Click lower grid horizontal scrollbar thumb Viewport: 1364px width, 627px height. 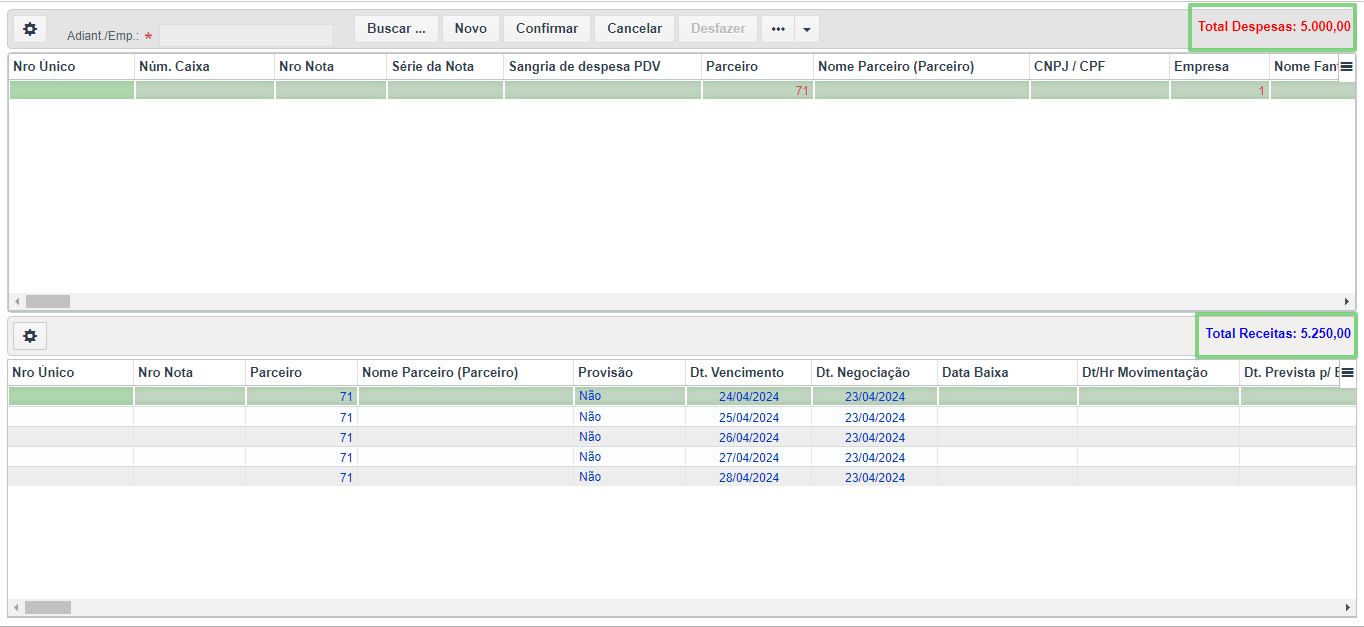point(48,607)
